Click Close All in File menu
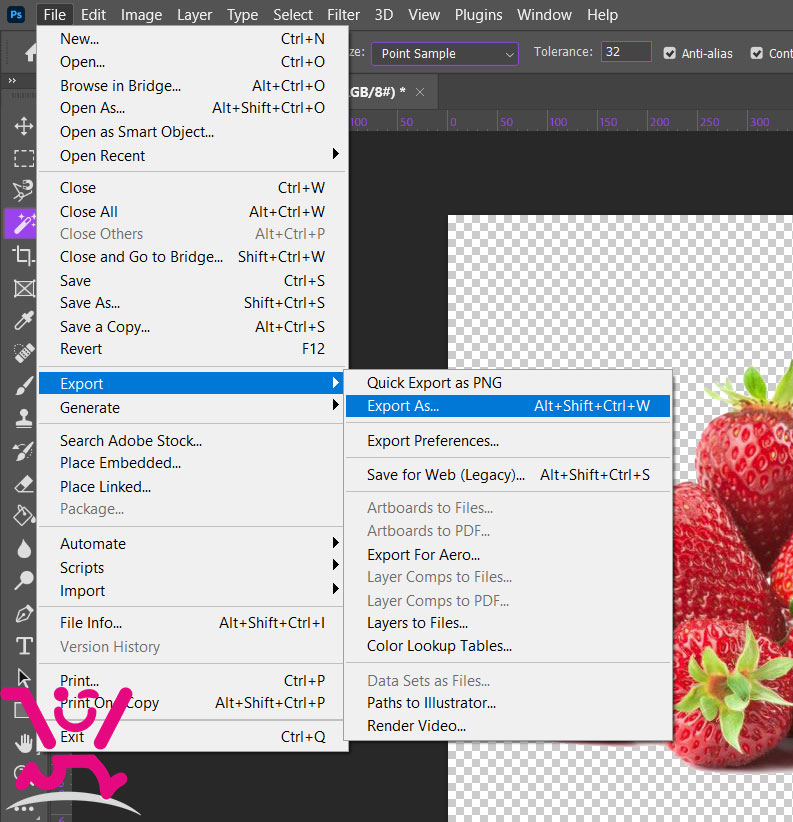The height and width of the screenshot is (822, 793). click(192, 212)
